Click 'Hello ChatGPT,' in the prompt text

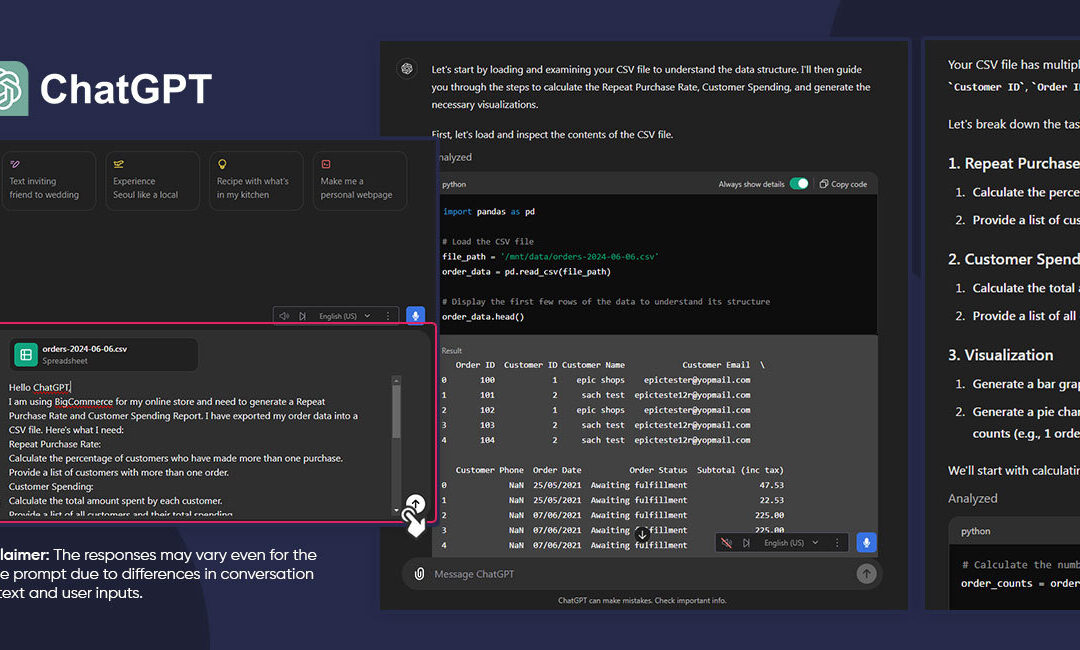39,387
